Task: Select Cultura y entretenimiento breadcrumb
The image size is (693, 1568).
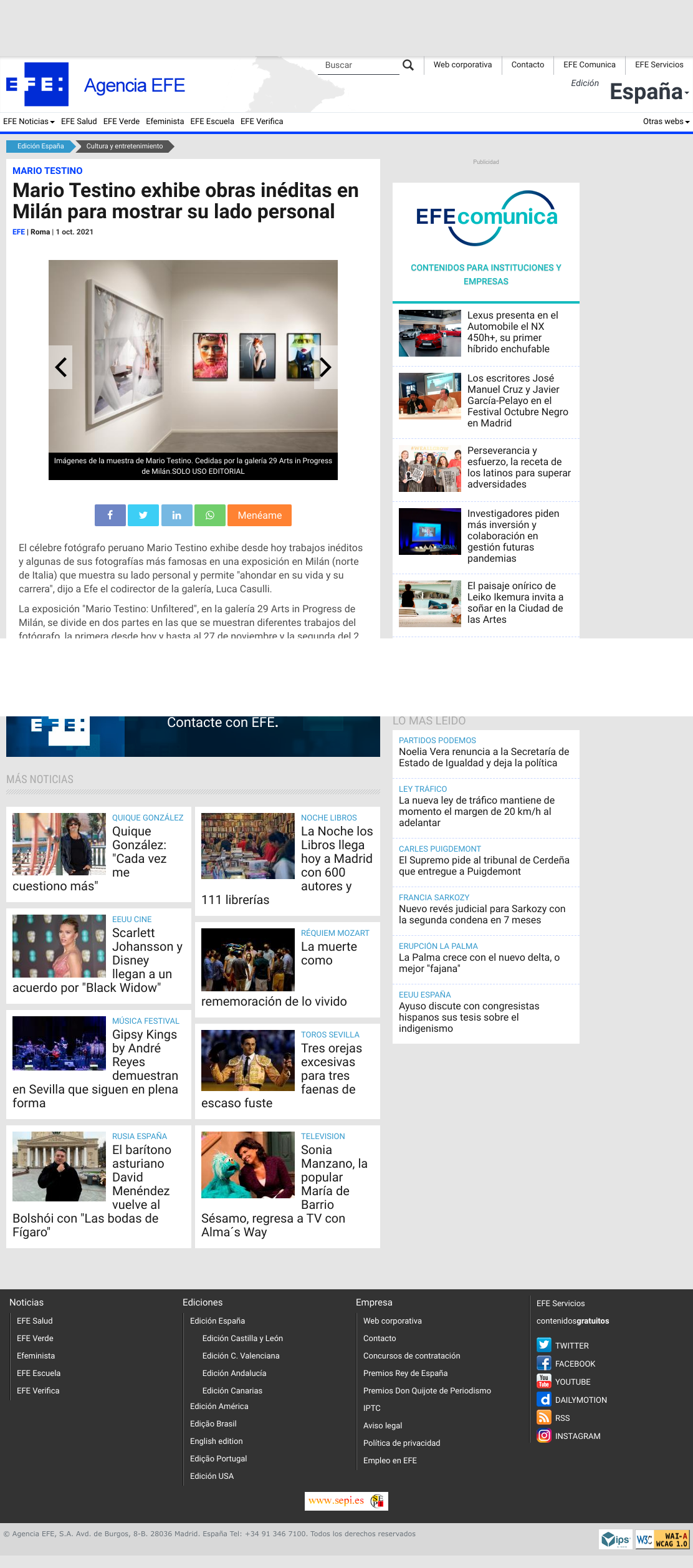Action: pos(125,147)
